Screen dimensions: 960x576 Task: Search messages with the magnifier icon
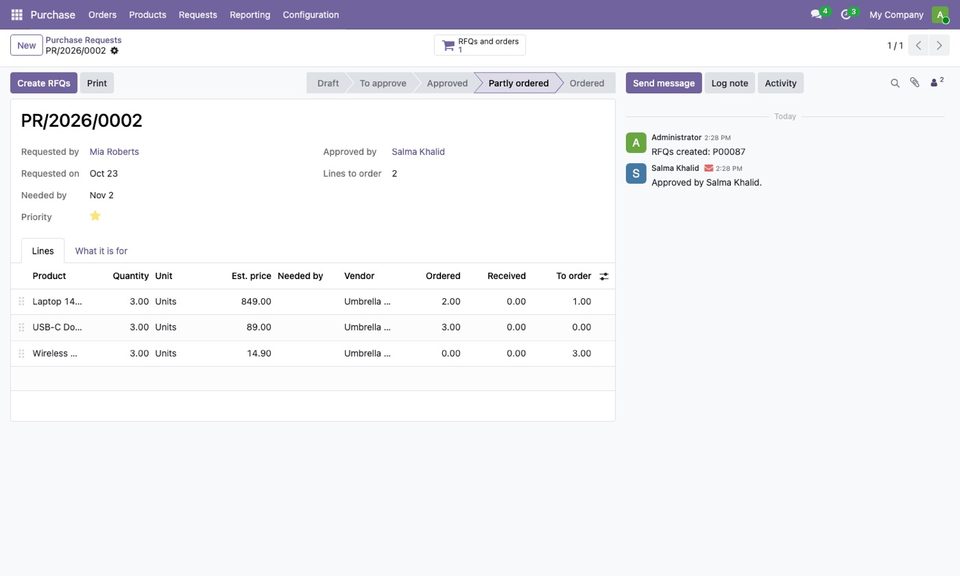click(x=894, y=83)
